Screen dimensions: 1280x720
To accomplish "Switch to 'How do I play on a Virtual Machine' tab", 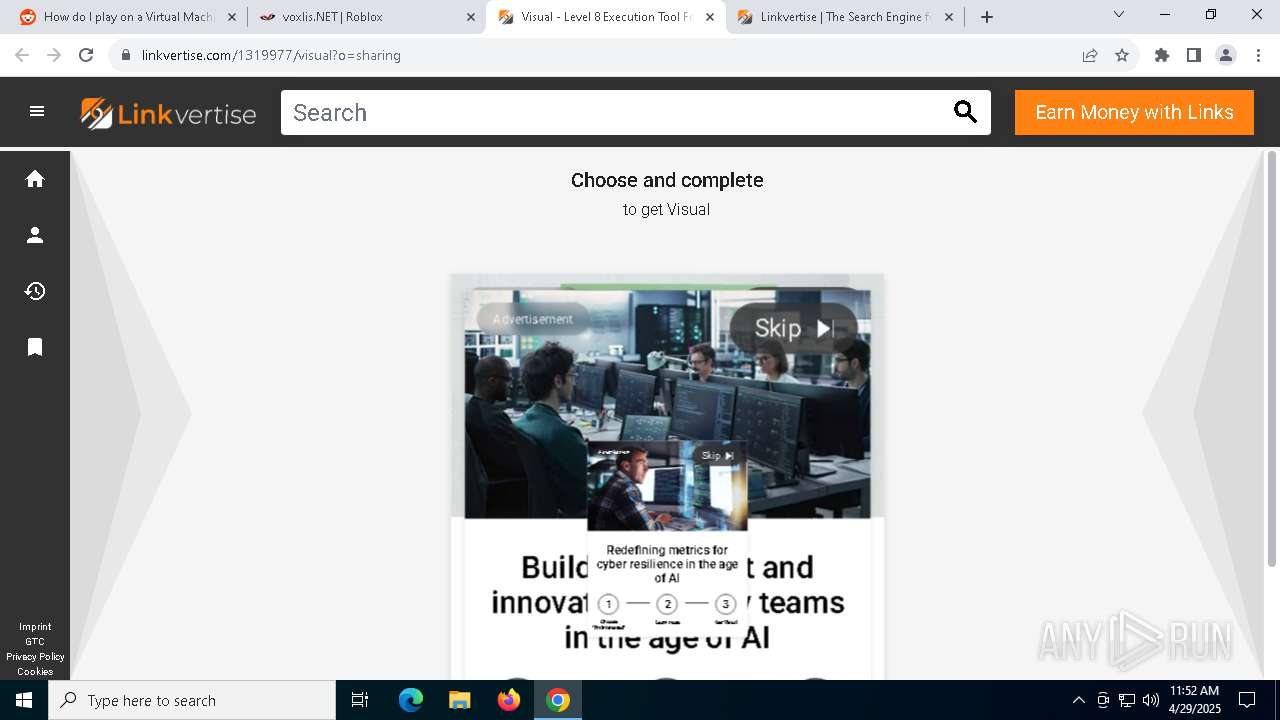I will [x=128, y=17].
